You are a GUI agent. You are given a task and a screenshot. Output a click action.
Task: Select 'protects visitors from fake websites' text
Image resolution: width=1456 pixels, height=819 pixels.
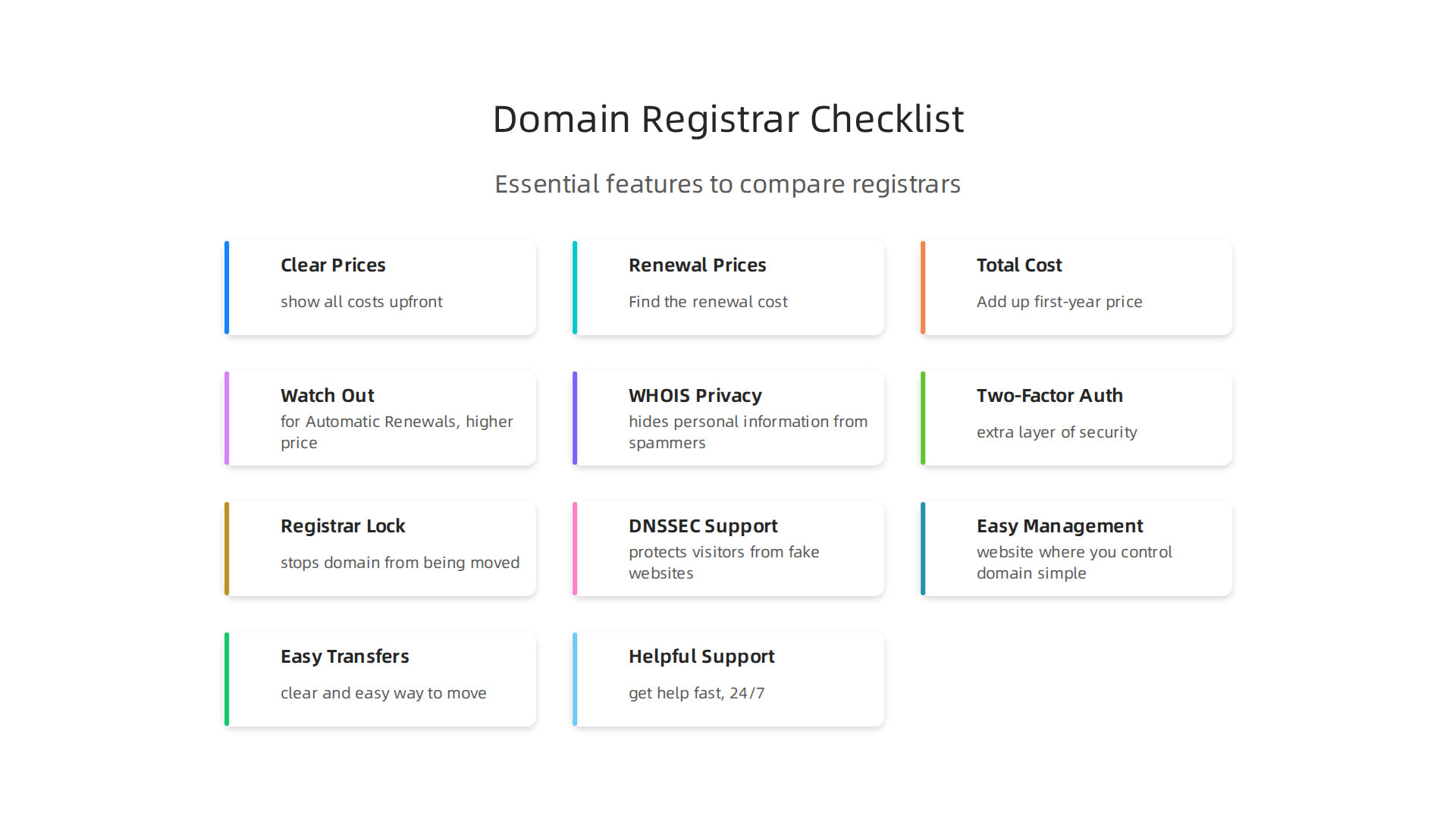click(x=724, y=563)
